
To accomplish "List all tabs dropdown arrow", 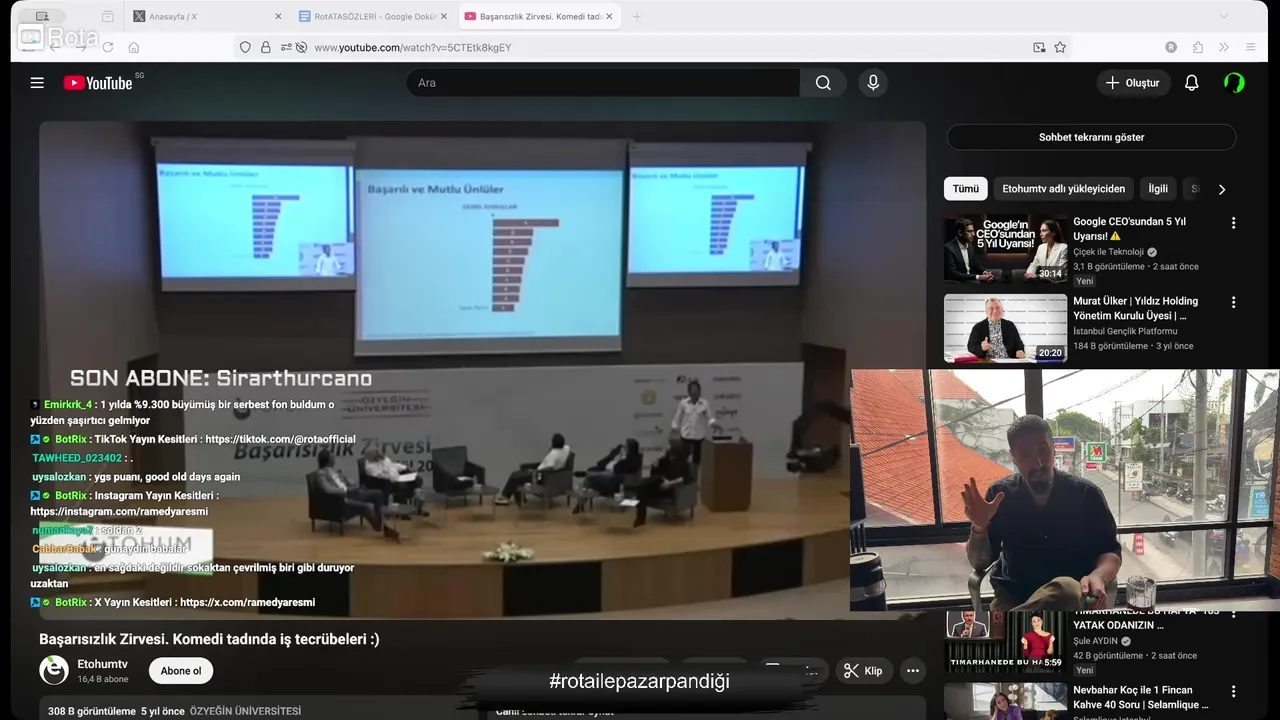I will point(1223,16).
